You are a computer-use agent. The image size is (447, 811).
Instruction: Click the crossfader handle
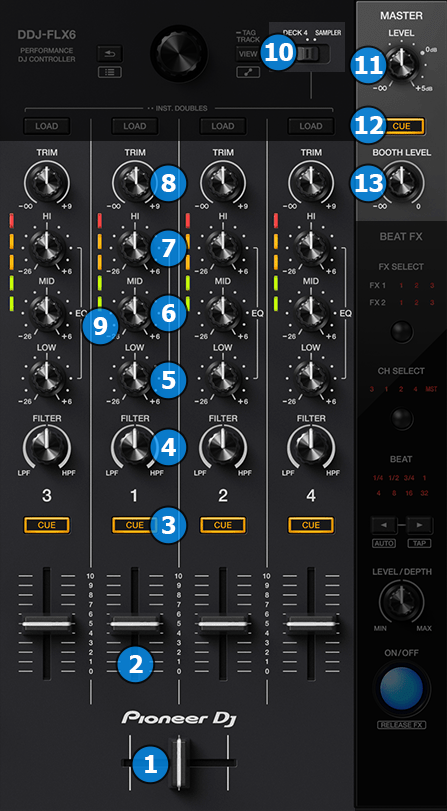(179, 762)
